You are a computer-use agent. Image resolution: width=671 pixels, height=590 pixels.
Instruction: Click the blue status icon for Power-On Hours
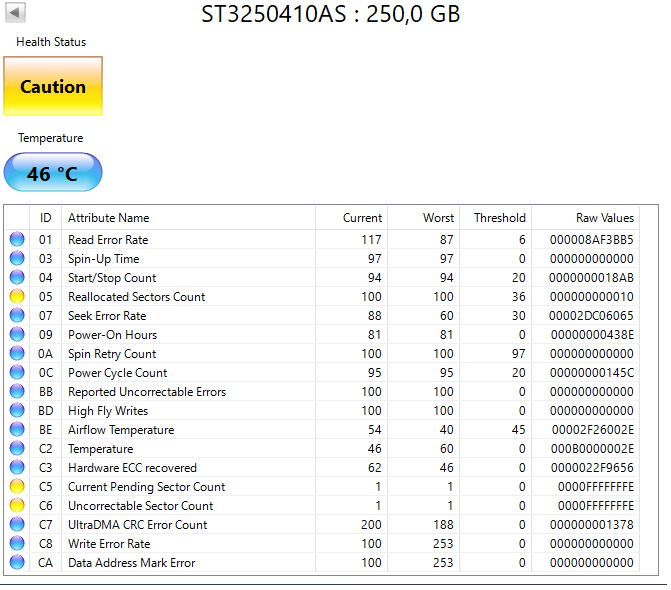[x=17, y=334]
